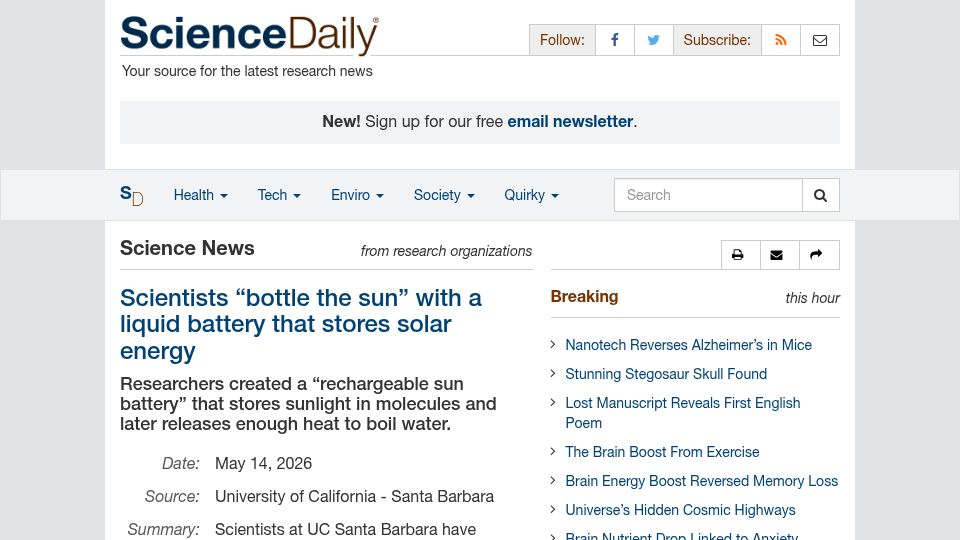The image size is (960, 540).
Task: Click 'from research organizations' text
Action: (446, 251)
